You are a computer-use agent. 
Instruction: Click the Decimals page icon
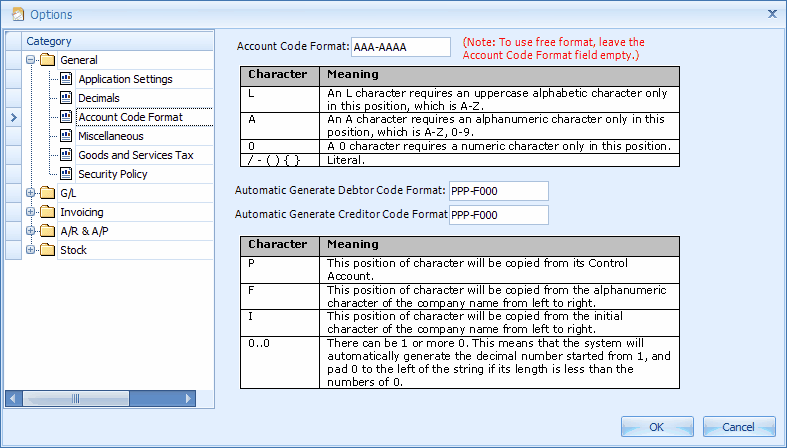(x=66, y=98)
